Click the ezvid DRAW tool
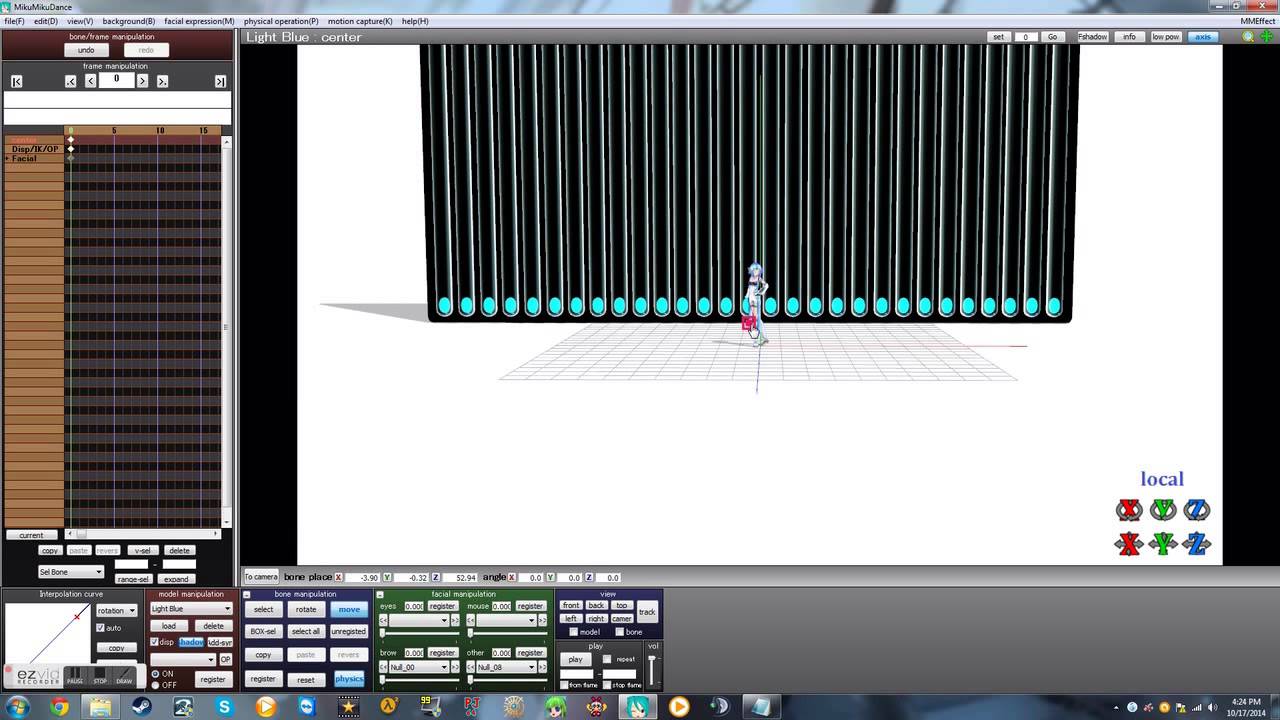Screen dimensions: 1280x720 click(x=124, y=676)
